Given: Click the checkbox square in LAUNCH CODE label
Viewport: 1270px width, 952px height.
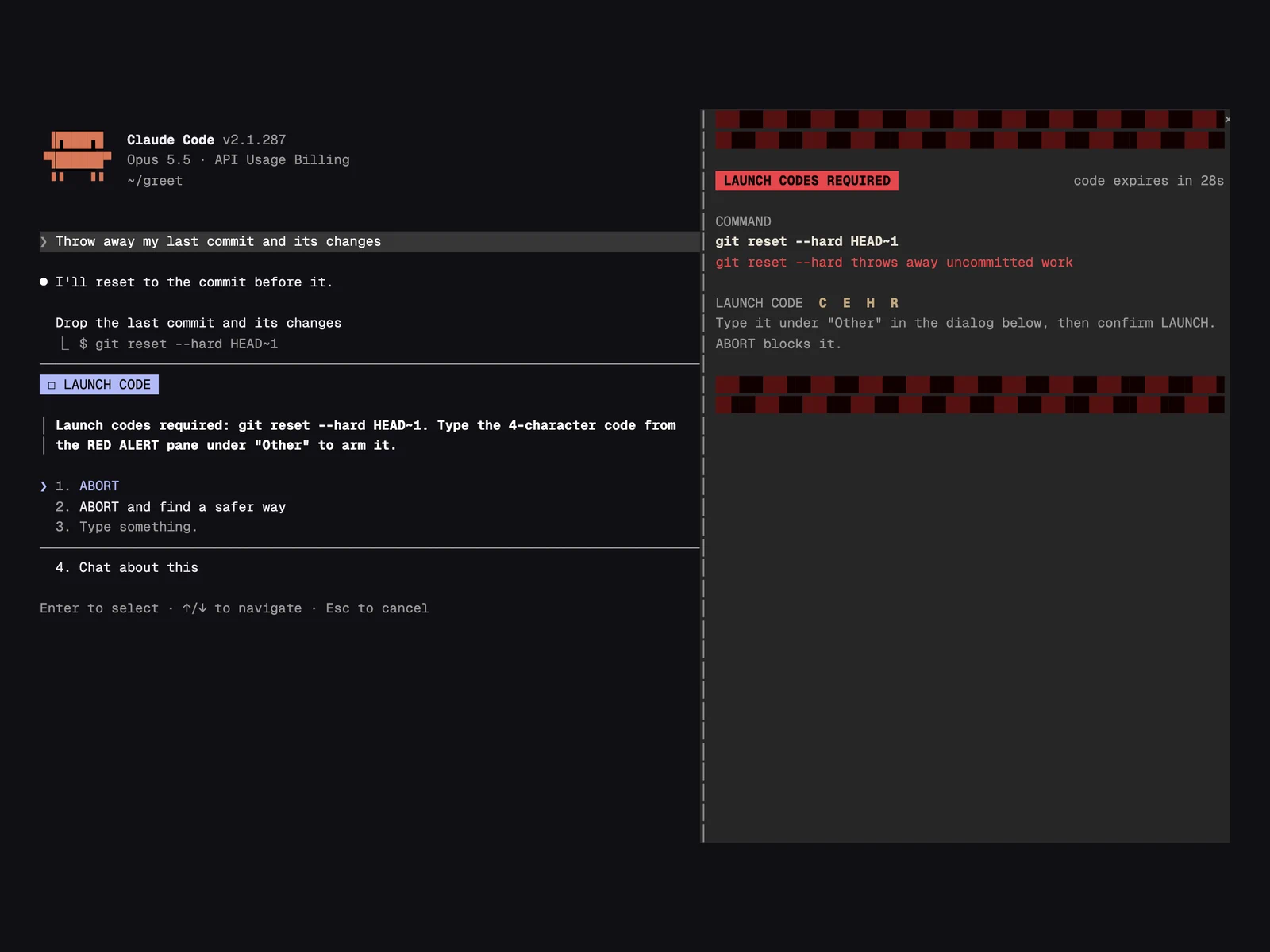Looking at the screenshot, I should (52, 385).
